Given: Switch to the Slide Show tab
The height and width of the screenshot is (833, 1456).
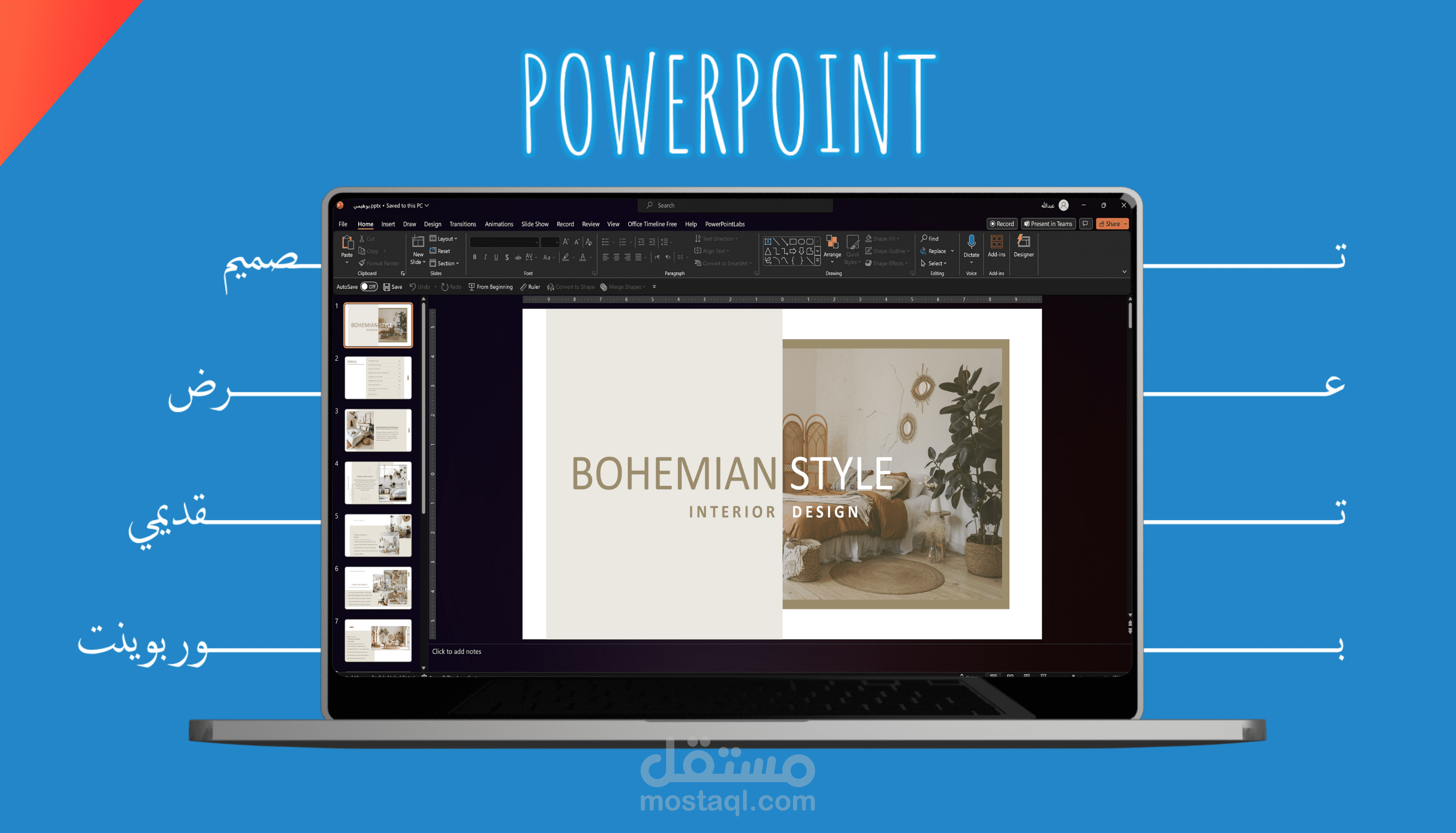Looking at the screenshot, I should point(535,224).
